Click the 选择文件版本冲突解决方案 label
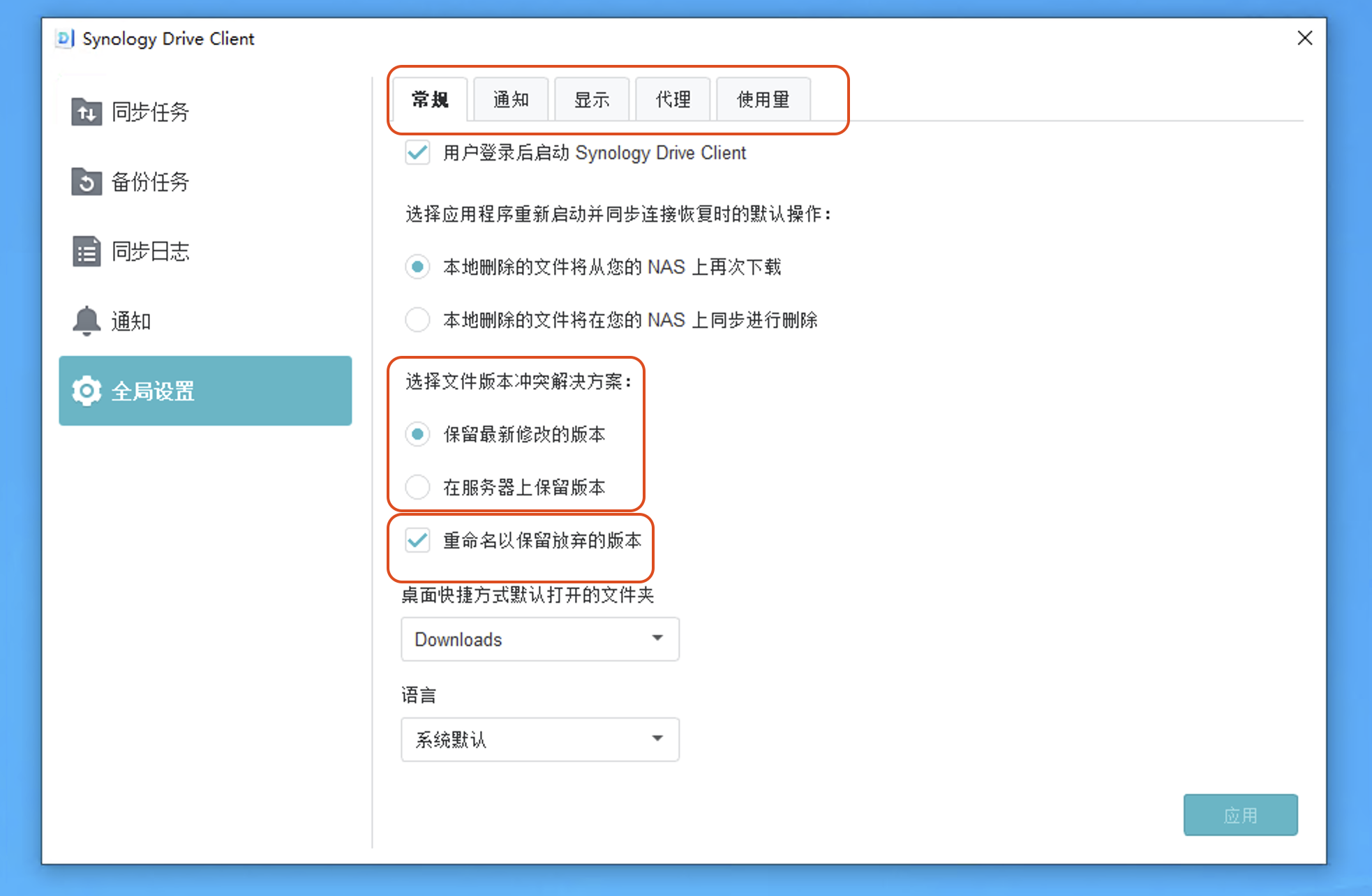 [x=519, y=381]
